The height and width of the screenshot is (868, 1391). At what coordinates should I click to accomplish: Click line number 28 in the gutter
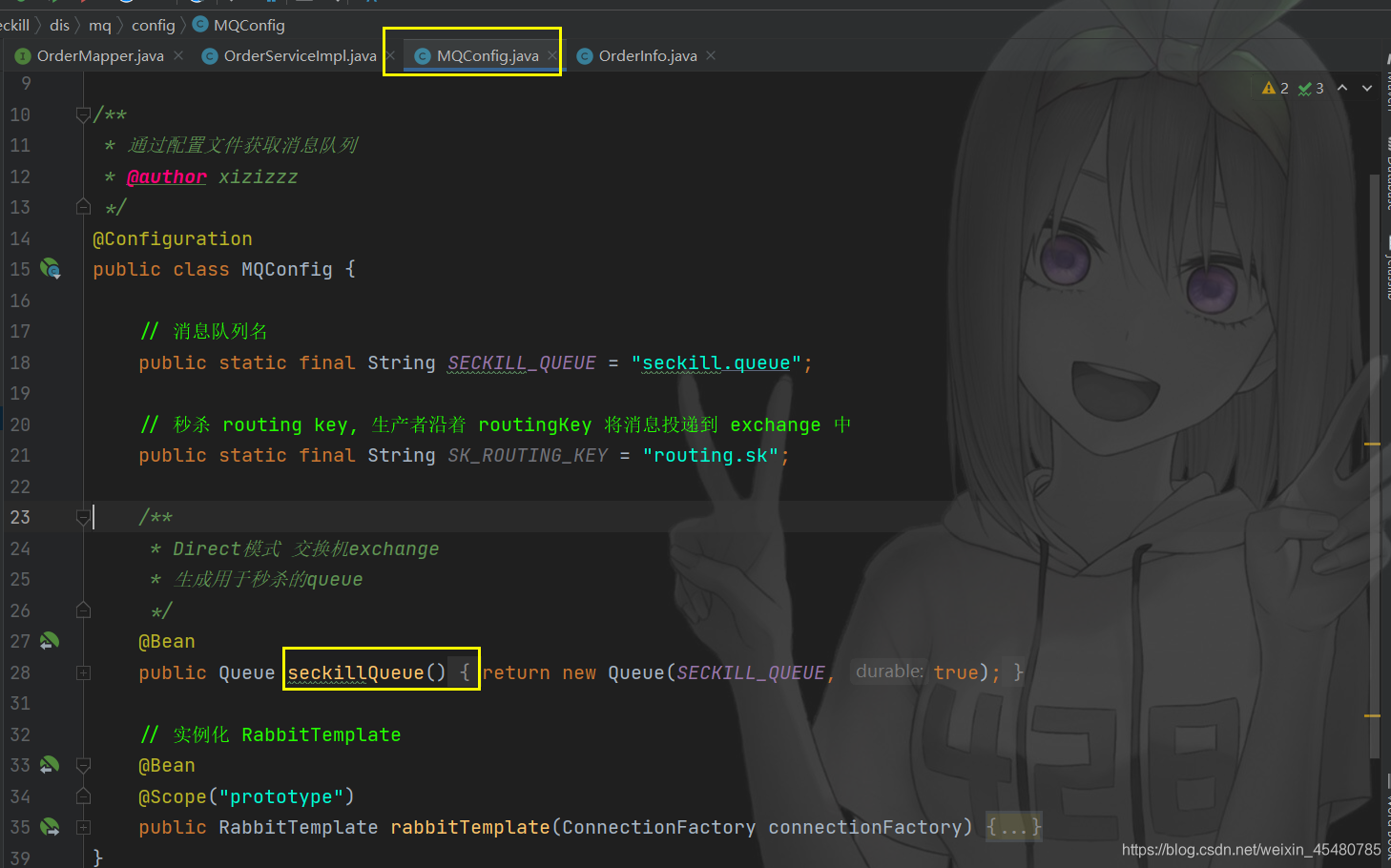(20, 672)
